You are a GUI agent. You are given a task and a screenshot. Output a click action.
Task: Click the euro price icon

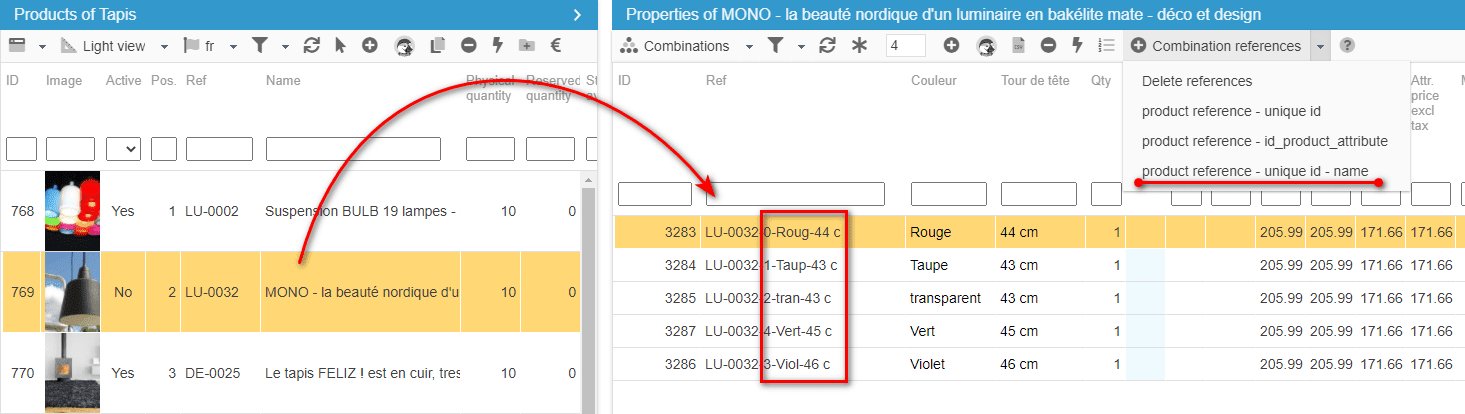pyautogui.click(x=556, y=46)
